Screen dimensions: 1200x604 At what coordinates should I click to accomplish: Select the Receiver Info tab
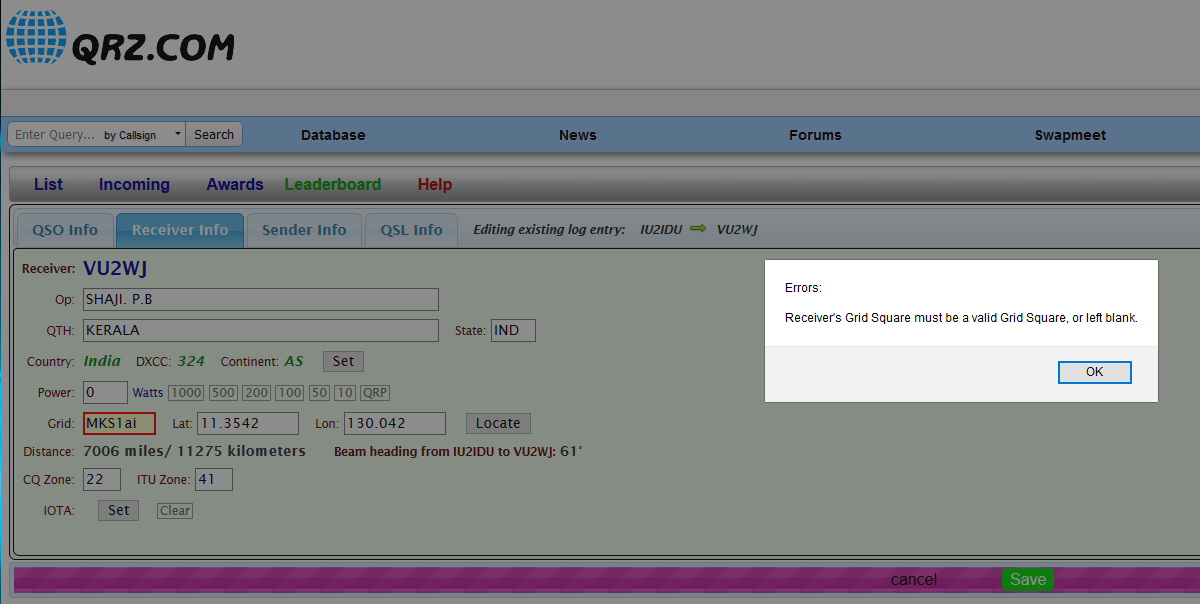coord(180,230)
